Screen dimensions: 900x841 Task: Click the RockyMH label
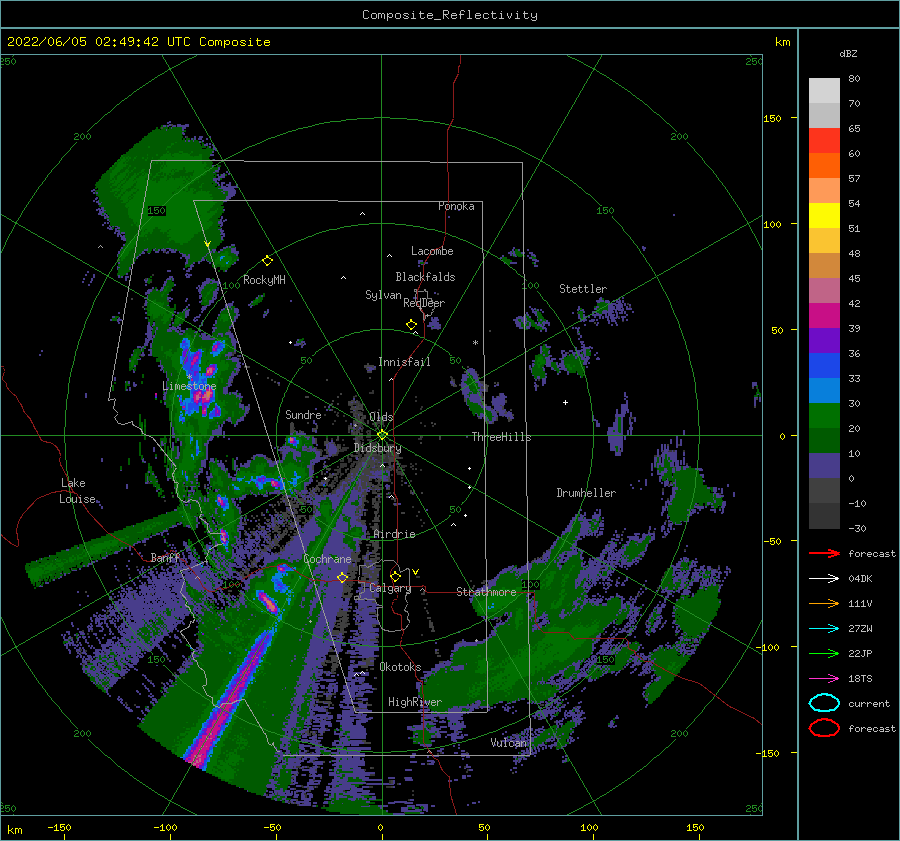(x=264, y=280)
